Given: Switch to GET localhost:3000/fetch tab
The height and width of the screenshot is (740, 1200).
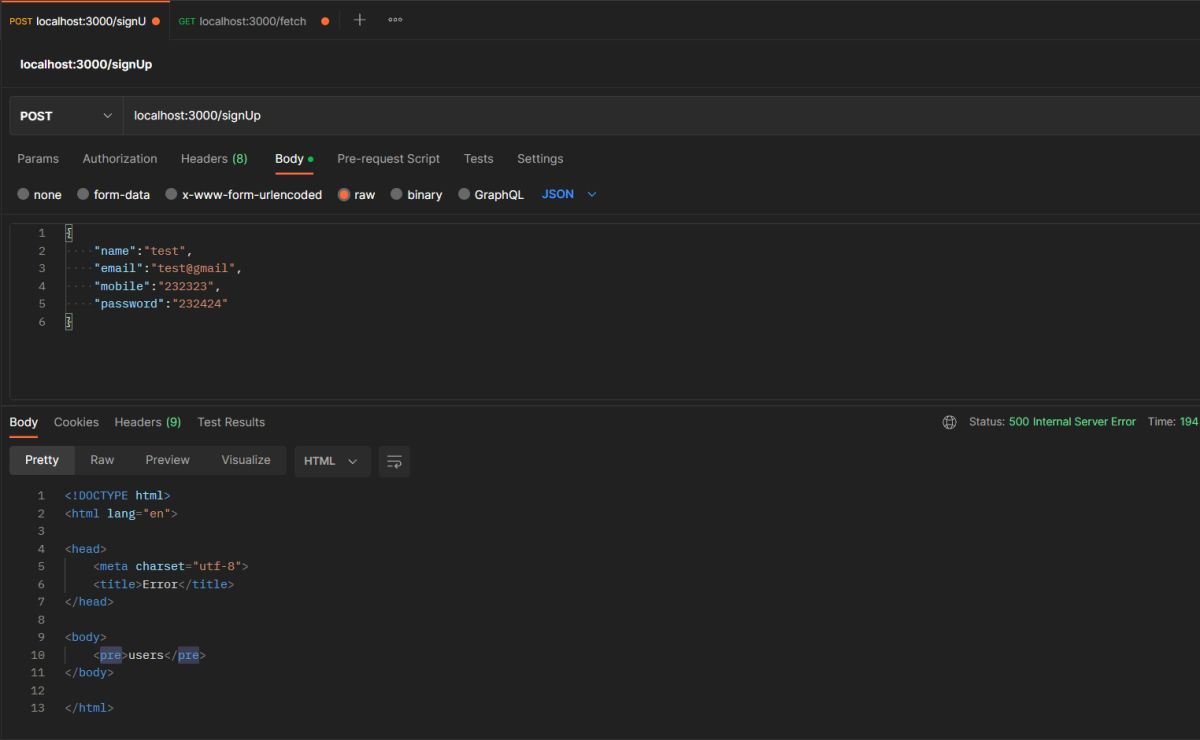Looking at the screenshot, I should click(254, 21).
